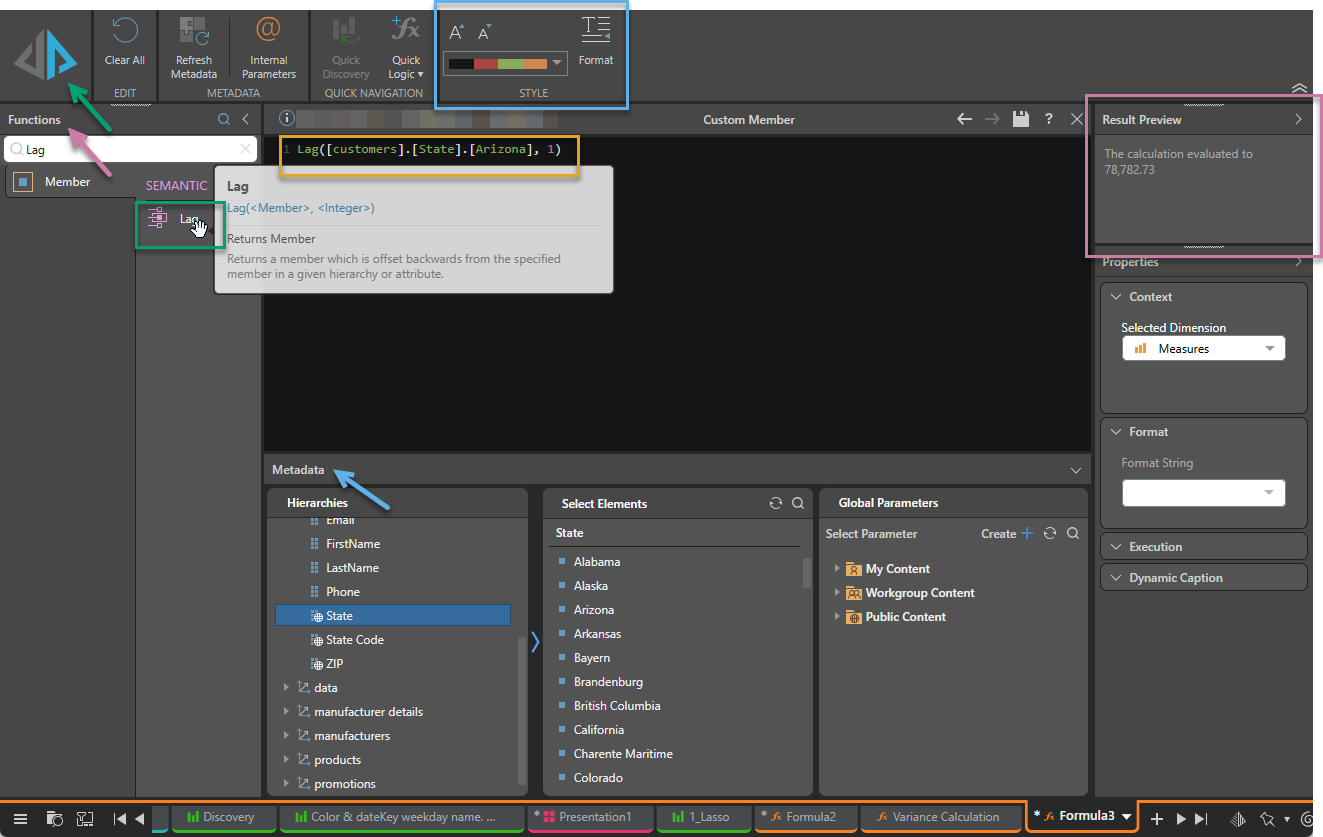Search within Select Elements
Screen dimensions: 1323x837
pyautogui.click(x=798, y=504)
